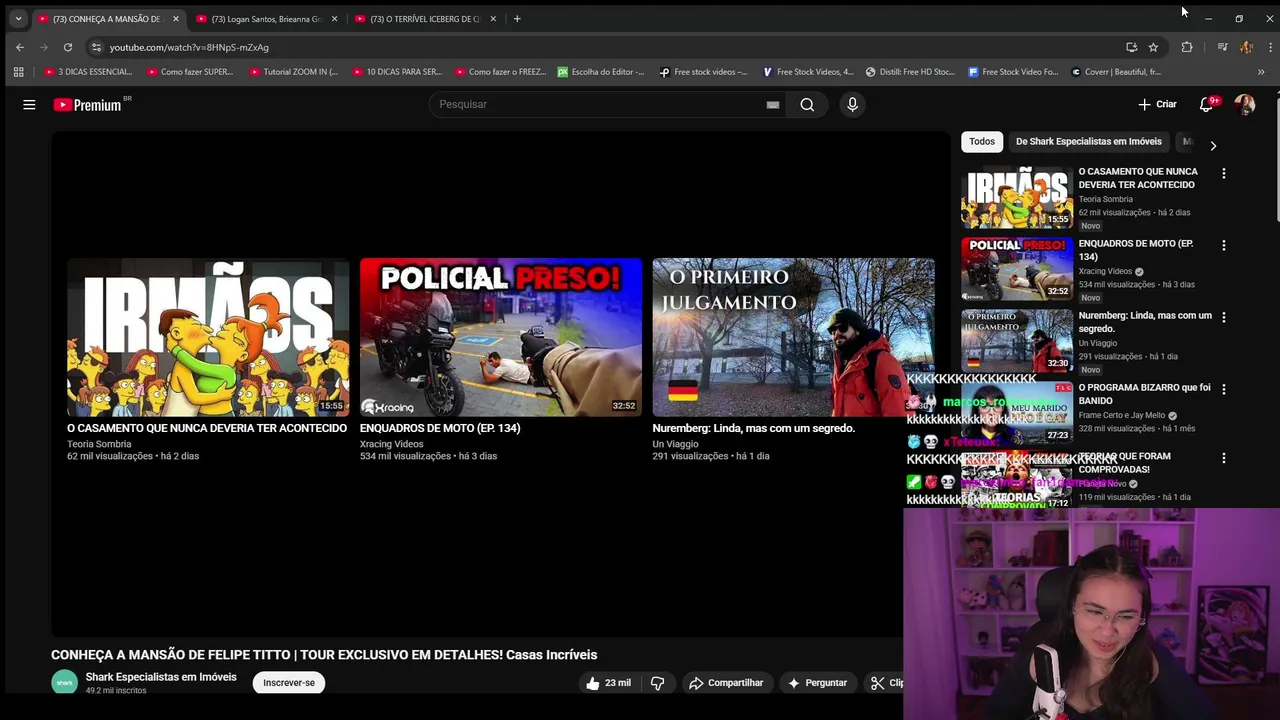Open media control icon in browser toolbar
The height and width of the screenshot is (720, 1280).
[x=1222, y=47]
